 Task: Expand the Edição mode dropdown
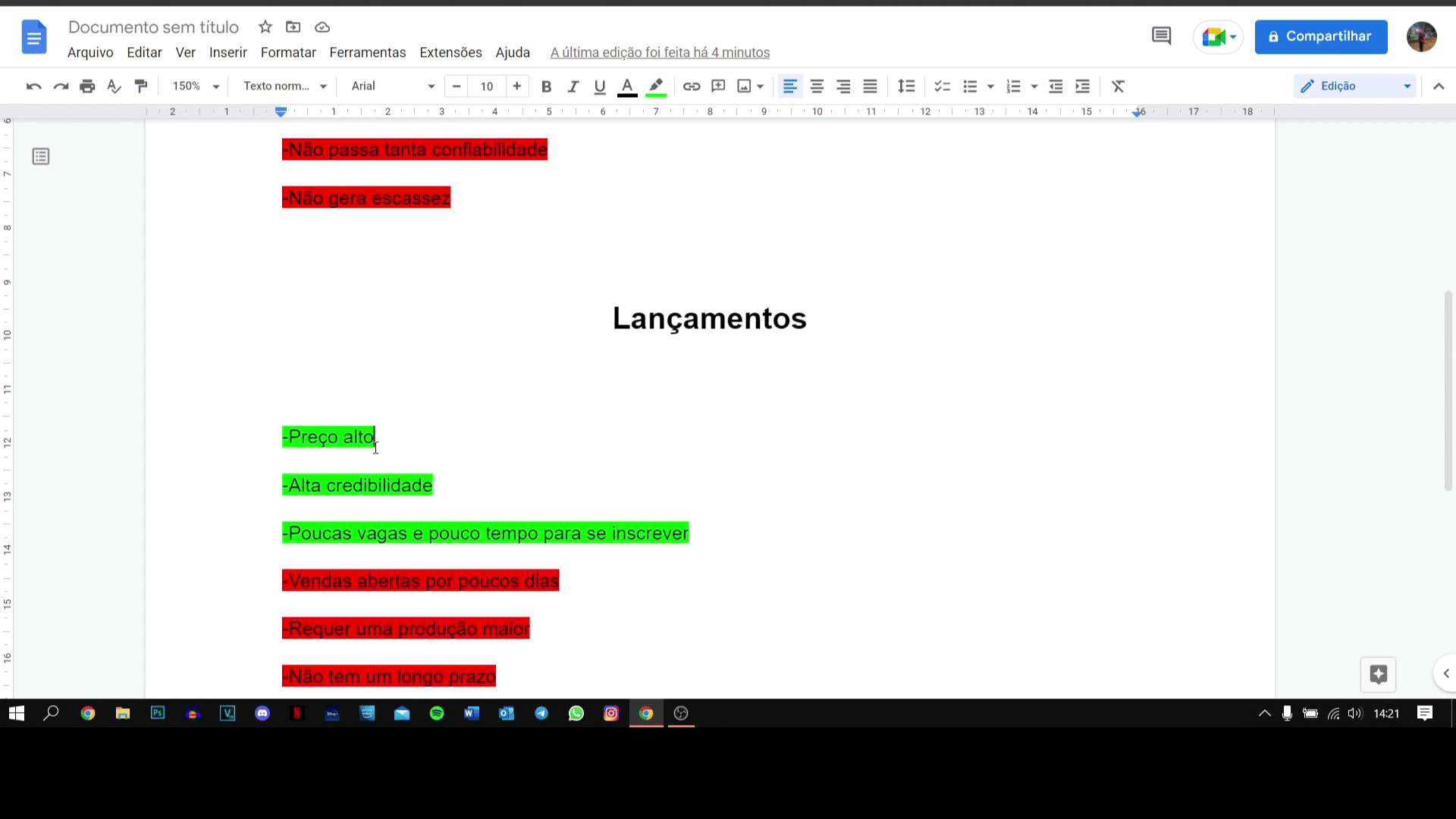click(x=1355, y=86)
